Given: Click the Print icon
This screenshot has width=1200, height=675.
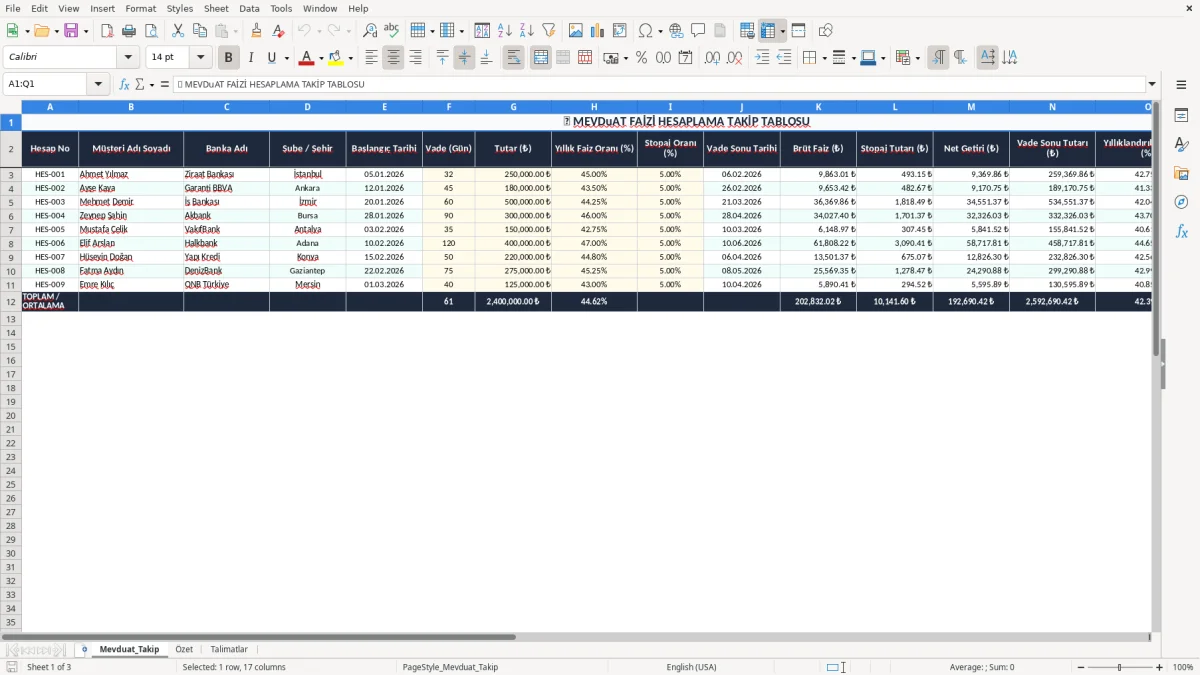Looking at the screenshot, I should [129, 31].
